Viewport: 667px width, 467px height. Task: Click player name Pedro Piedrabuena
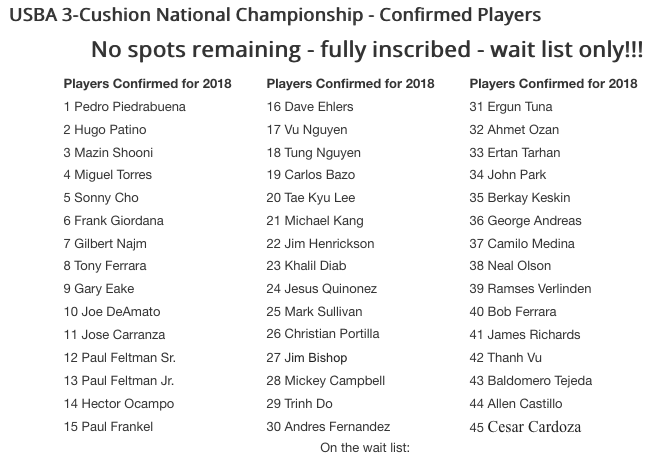pyautogui.click(x=130, y=107)
